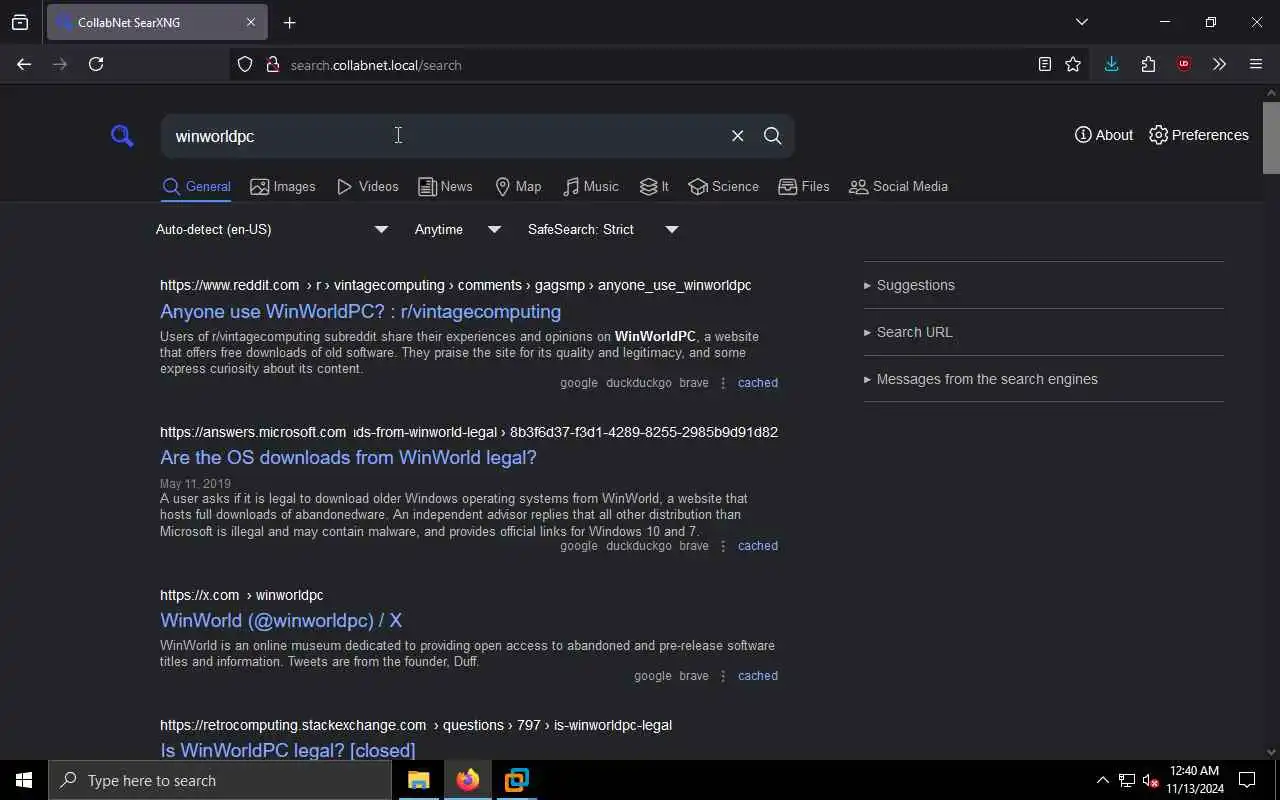Open Firefox View recent browsing icon
The height and width of the screenshot is (800, 1280).
pos(20,22)
